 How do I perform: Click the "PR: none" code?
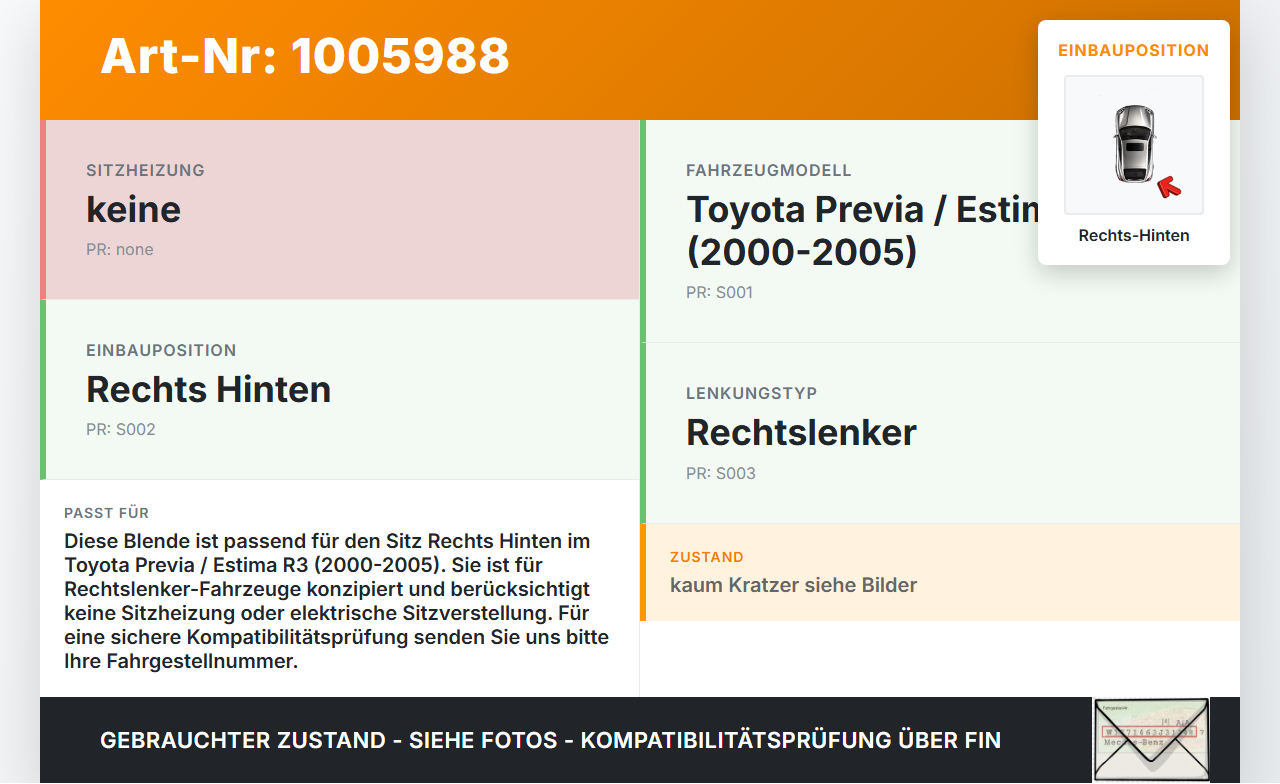tap(120, 250)
